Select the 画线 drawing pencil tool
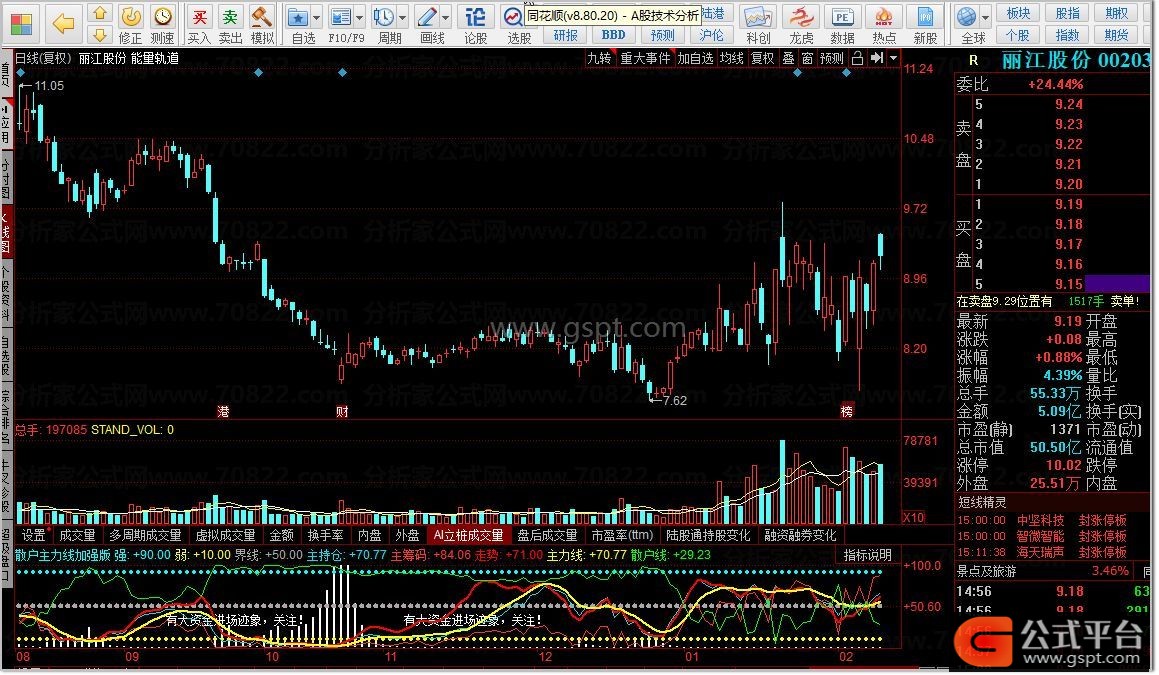 pos(426,17)
